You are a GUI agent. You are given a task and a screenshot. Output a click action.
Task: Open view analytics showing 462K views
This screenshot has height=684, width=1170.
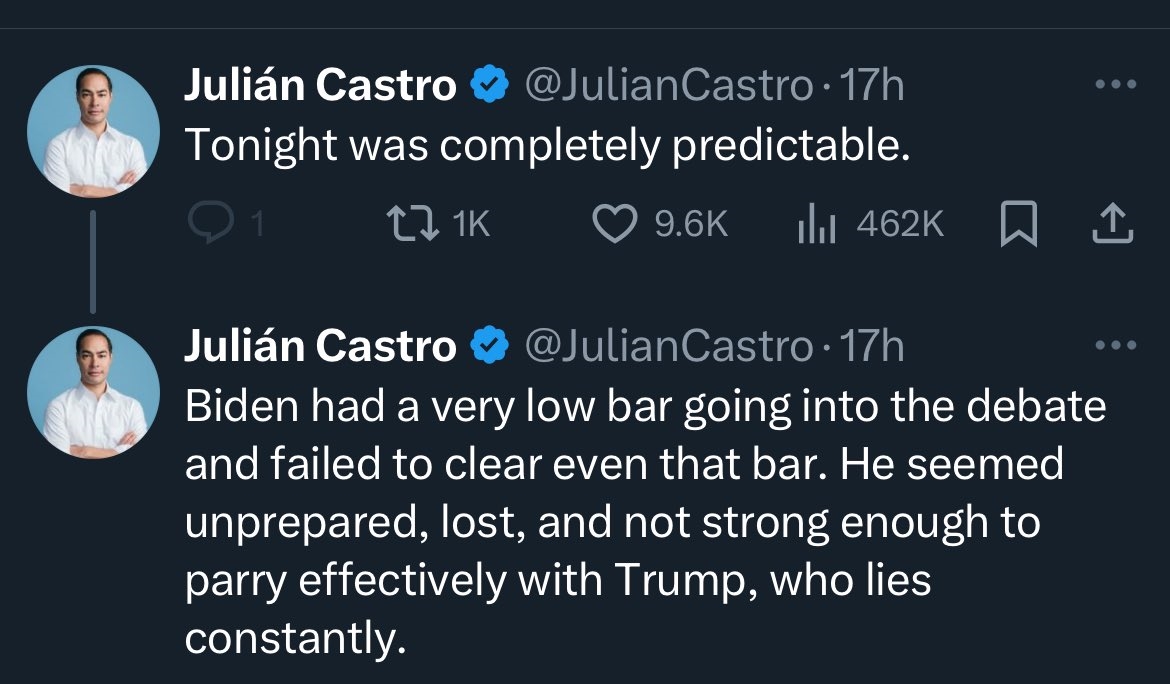[814, 227]
